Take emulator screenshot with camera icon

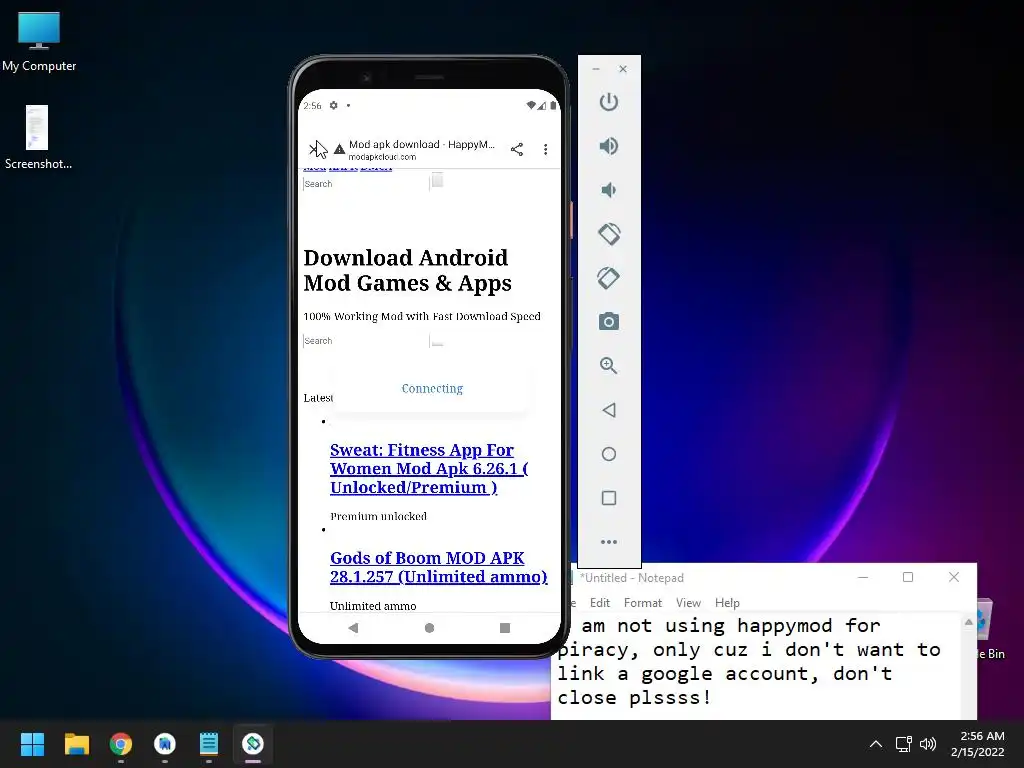[609, 321]
